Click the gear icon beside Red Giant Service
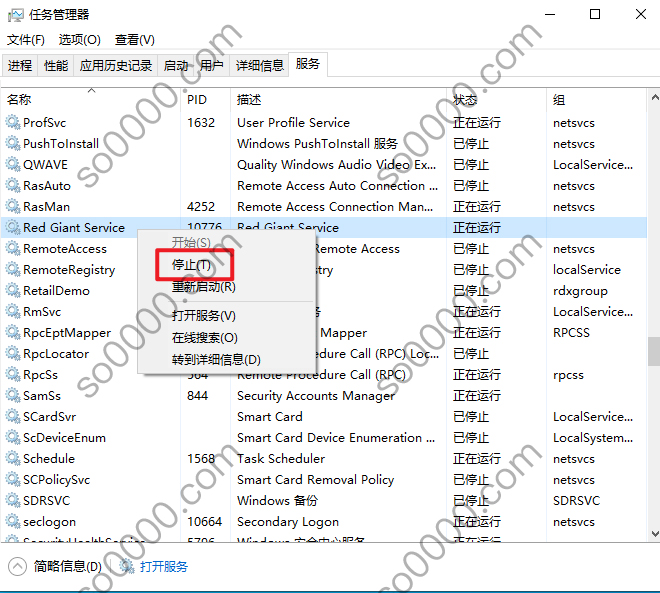Viewport: 660px width, 593px height. tap(13, 228)
